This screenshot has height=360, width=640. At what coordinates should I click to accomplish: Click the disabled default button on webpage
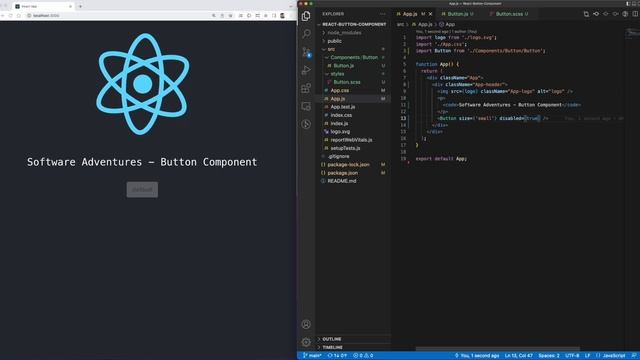pyautogui.click(x=142, y=189)
